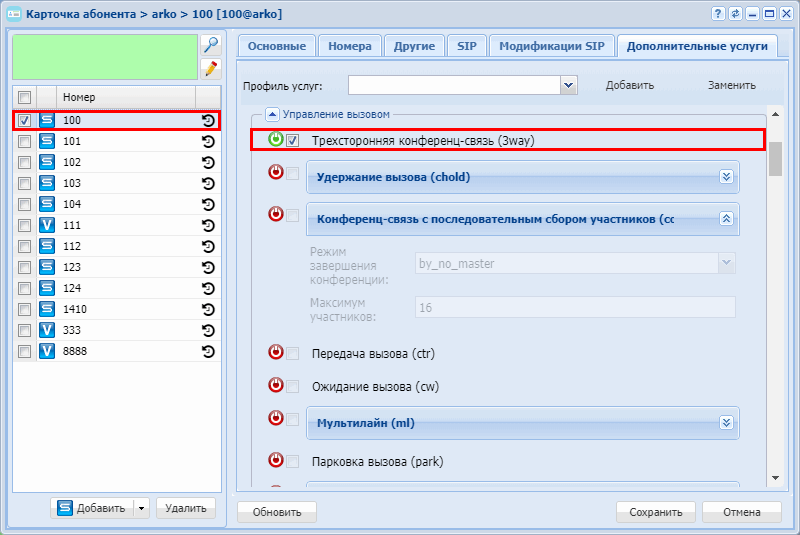
Task: Check the checkbox for number 101
Action: pos(24,141)
